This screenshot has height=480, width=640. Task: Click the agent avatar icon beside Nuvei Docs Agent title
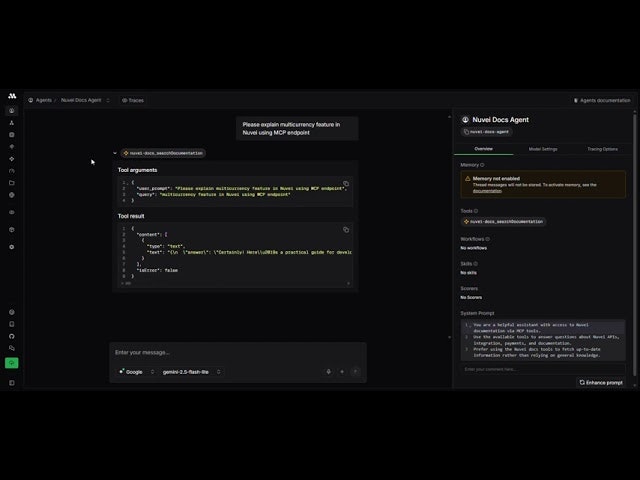(x=465, y=120)
